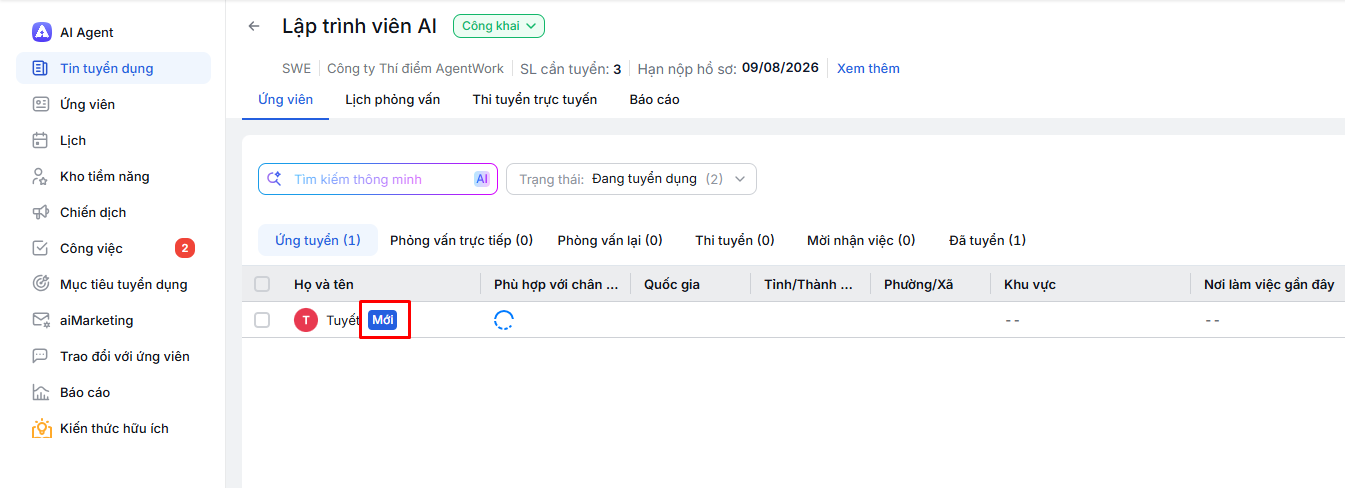
Task: Click the Tìm kiếm thông minh search field
Action: tap(378, 179)
